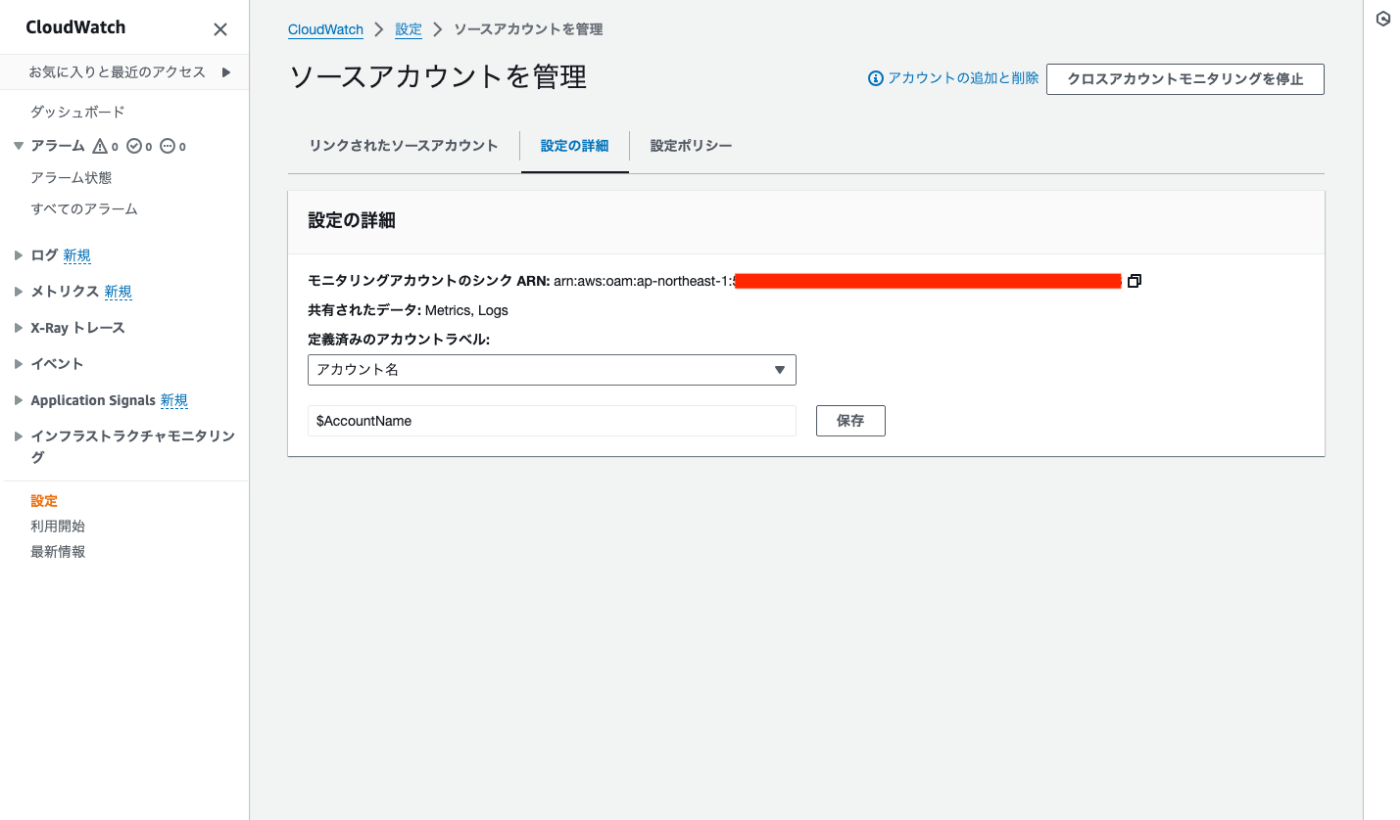The image size is (1400, 820).
Task: Click the $AccountName input field
Action: pyautogui.click(x=552, y=421)
